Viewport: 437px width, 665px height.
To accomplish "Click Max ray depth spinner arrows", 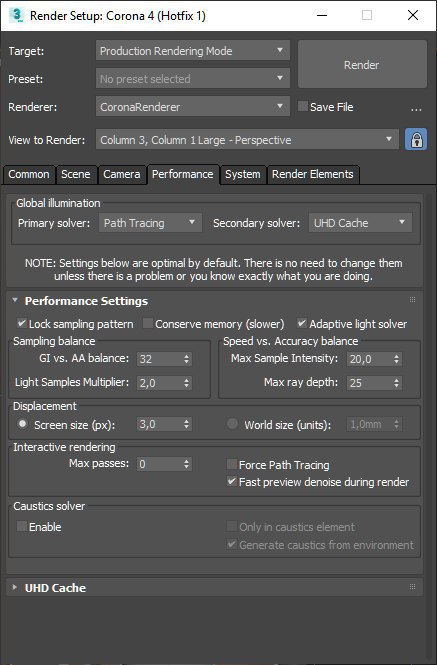I will [x=396, y=383].
